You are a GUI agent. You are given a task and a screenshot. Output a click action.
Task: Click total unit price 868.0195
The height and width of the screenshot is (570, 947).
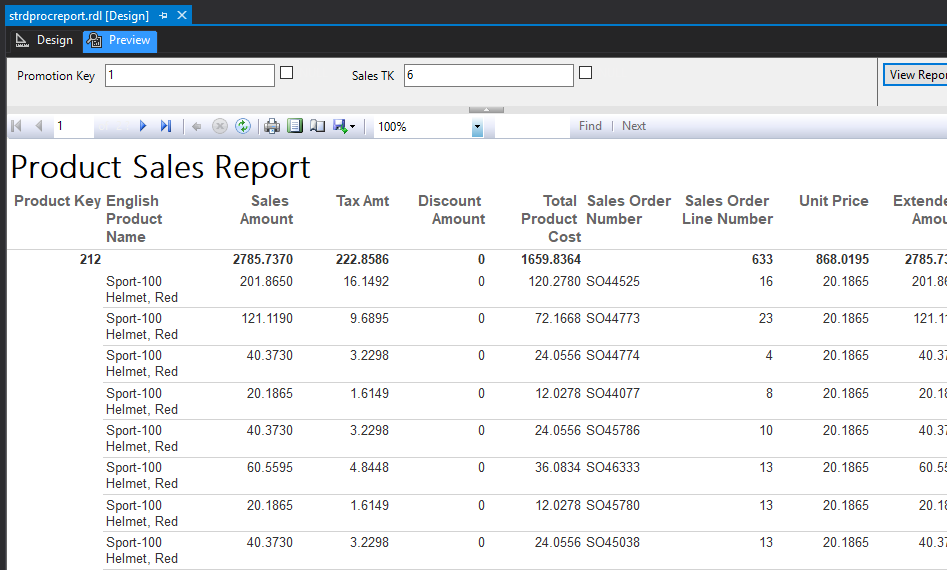[842, 260]
